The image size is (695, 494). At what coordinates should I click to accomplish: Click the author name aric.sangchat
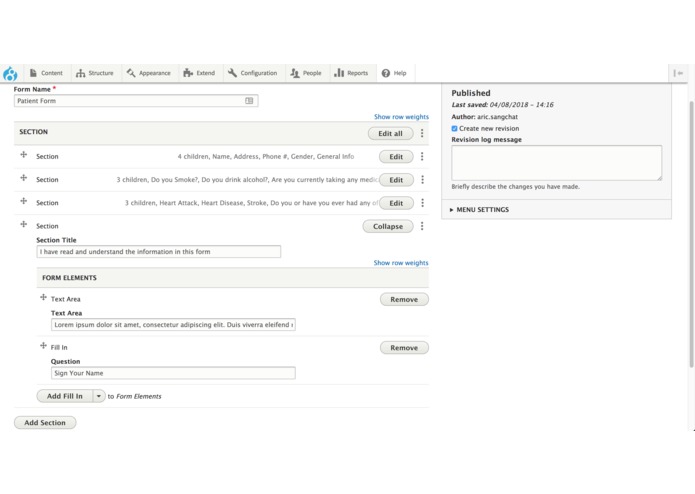[497, 117]
